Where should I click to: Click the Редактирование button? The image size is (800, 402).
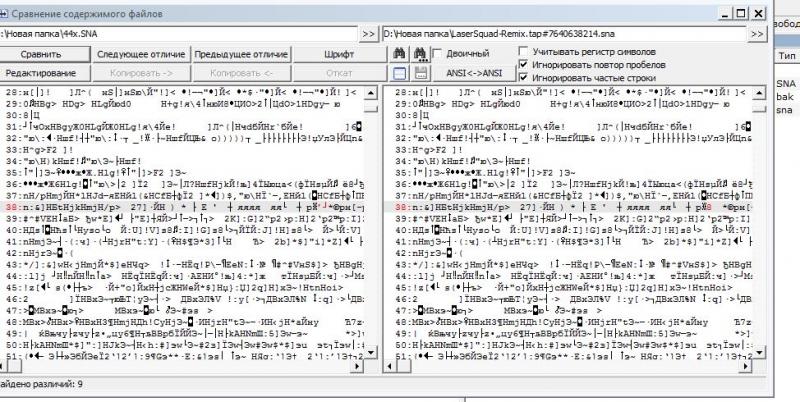(x=41, y=74)
